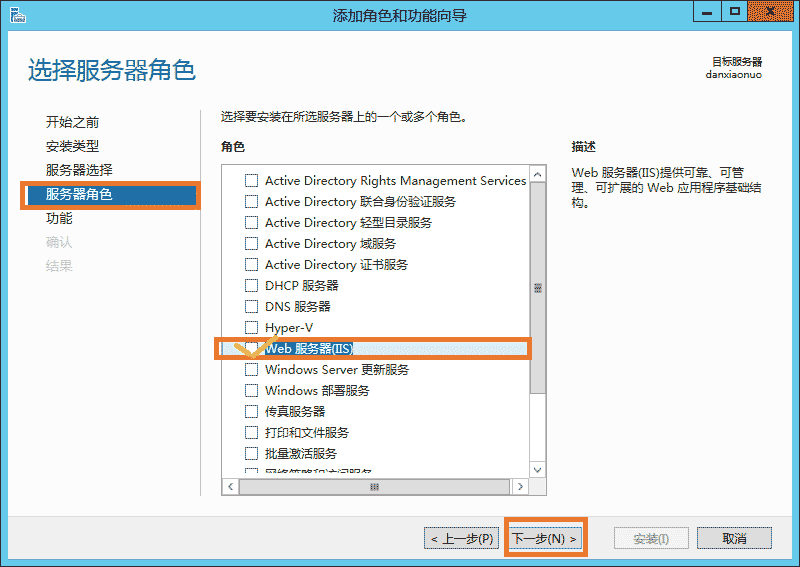Select the DNS 服务器 checkbox
Screen dimensions: 800x567
(x=252, y=307)
